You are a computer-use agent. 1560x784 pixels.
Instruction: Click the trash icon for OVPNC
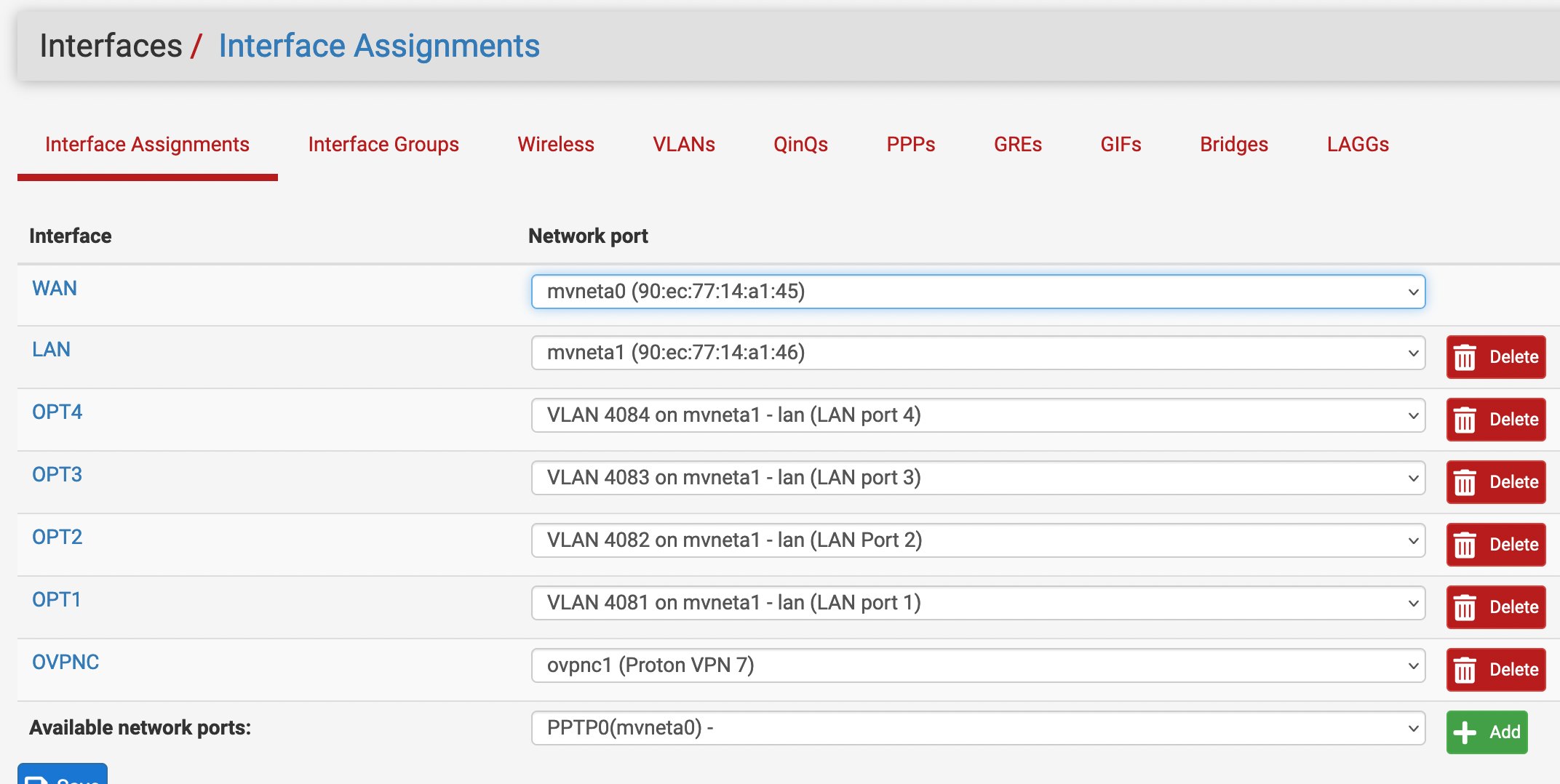1465,671
